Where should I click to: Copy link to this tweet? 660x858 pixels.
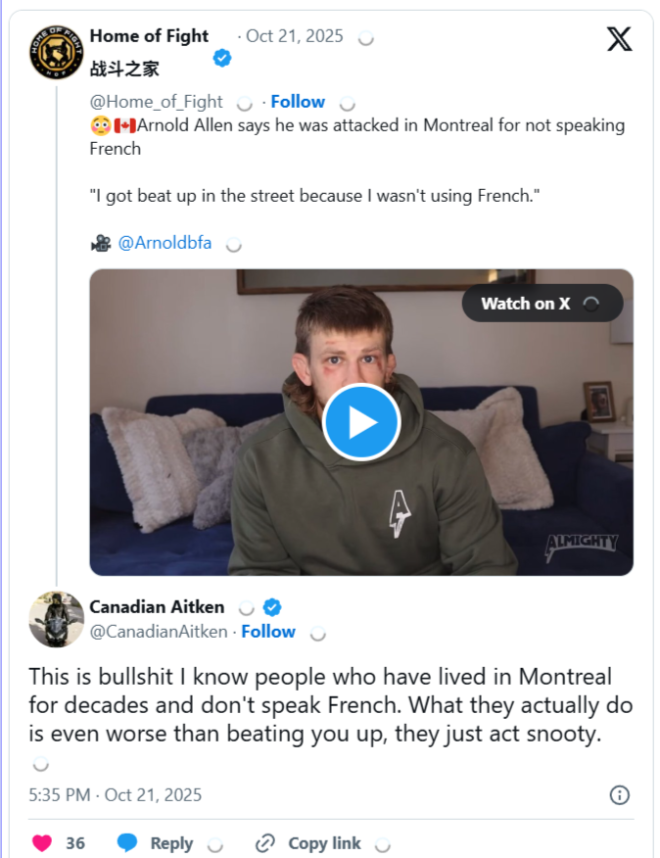pyautogui.click(x=311, y=843)
